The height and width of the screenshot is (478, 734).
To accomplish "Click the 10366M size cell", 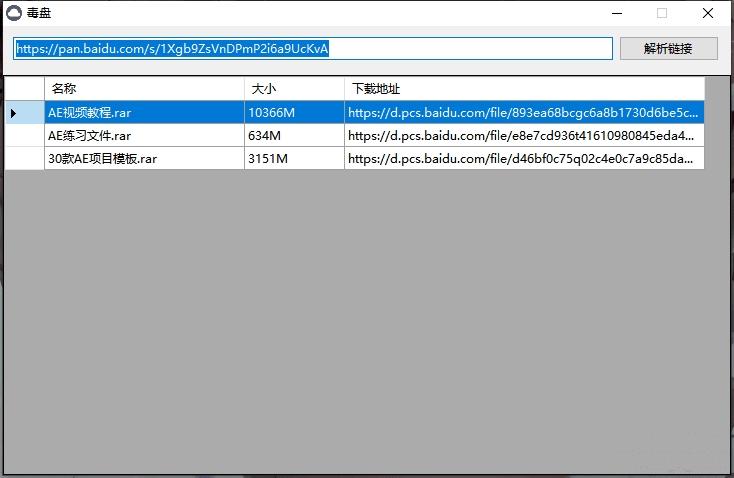I will (x=294, y=113).
